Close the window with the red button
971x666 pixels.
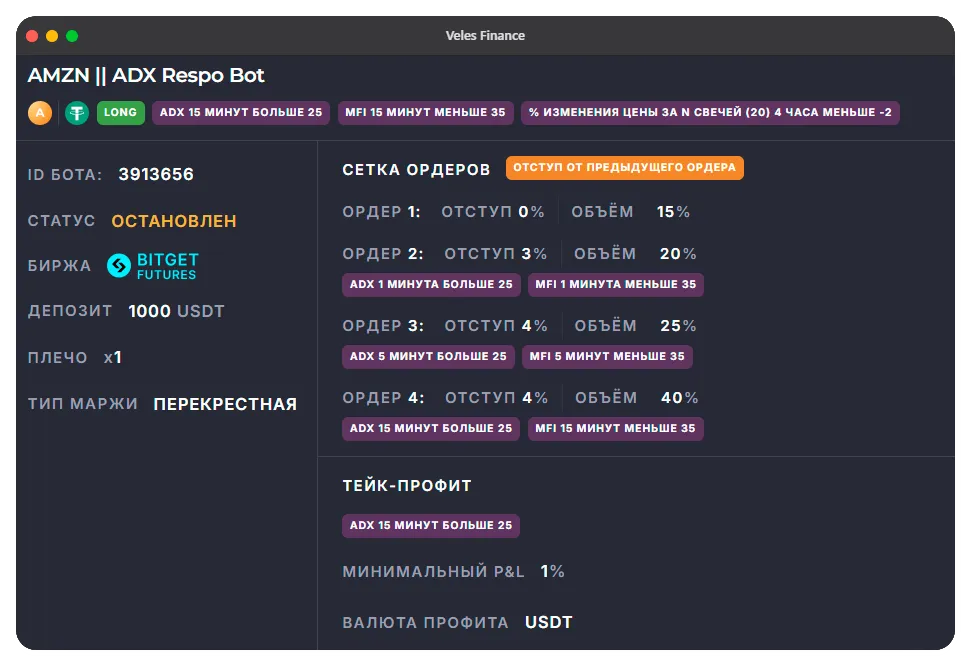32,36
